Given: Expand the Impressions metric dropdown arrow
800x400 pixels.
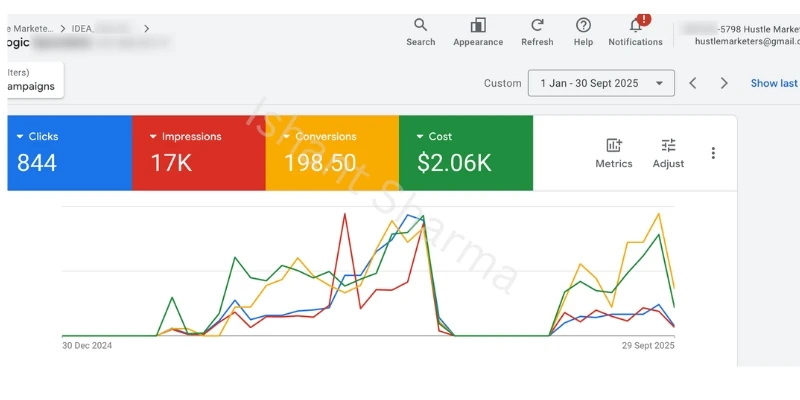Looking at the screenshot, I should click(x=153, y=137).
